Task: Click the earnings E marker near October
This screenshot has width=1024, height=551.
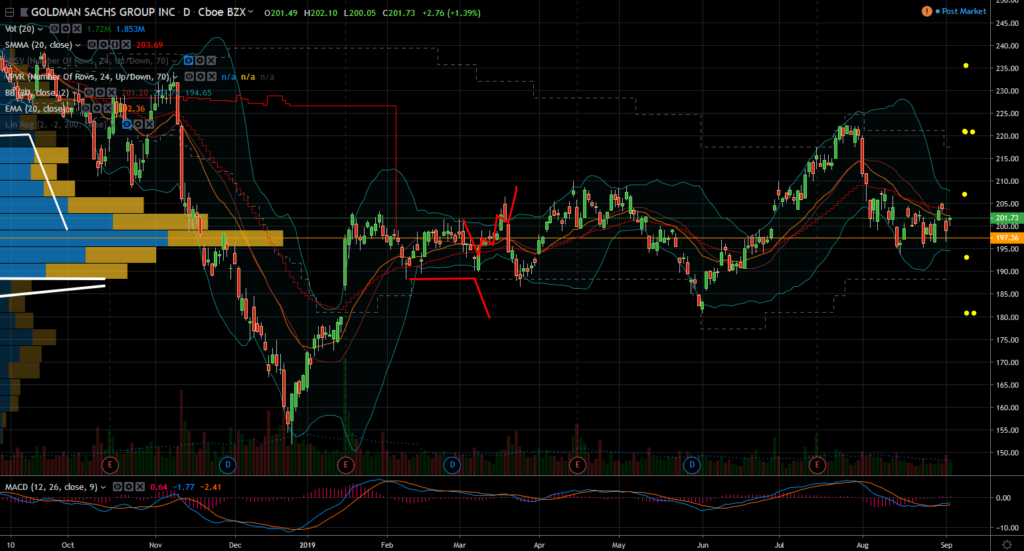Action: [110, 465]
